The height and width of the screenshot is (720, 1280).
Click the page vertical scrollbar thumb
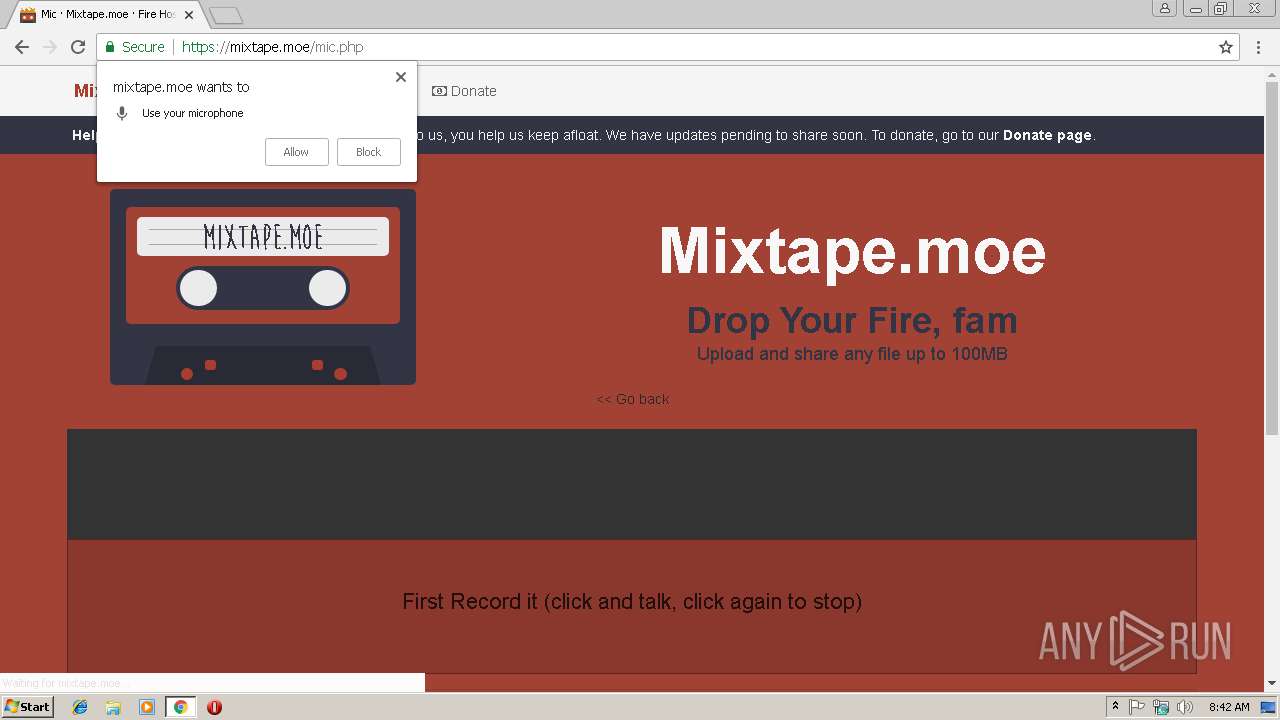1272,258
